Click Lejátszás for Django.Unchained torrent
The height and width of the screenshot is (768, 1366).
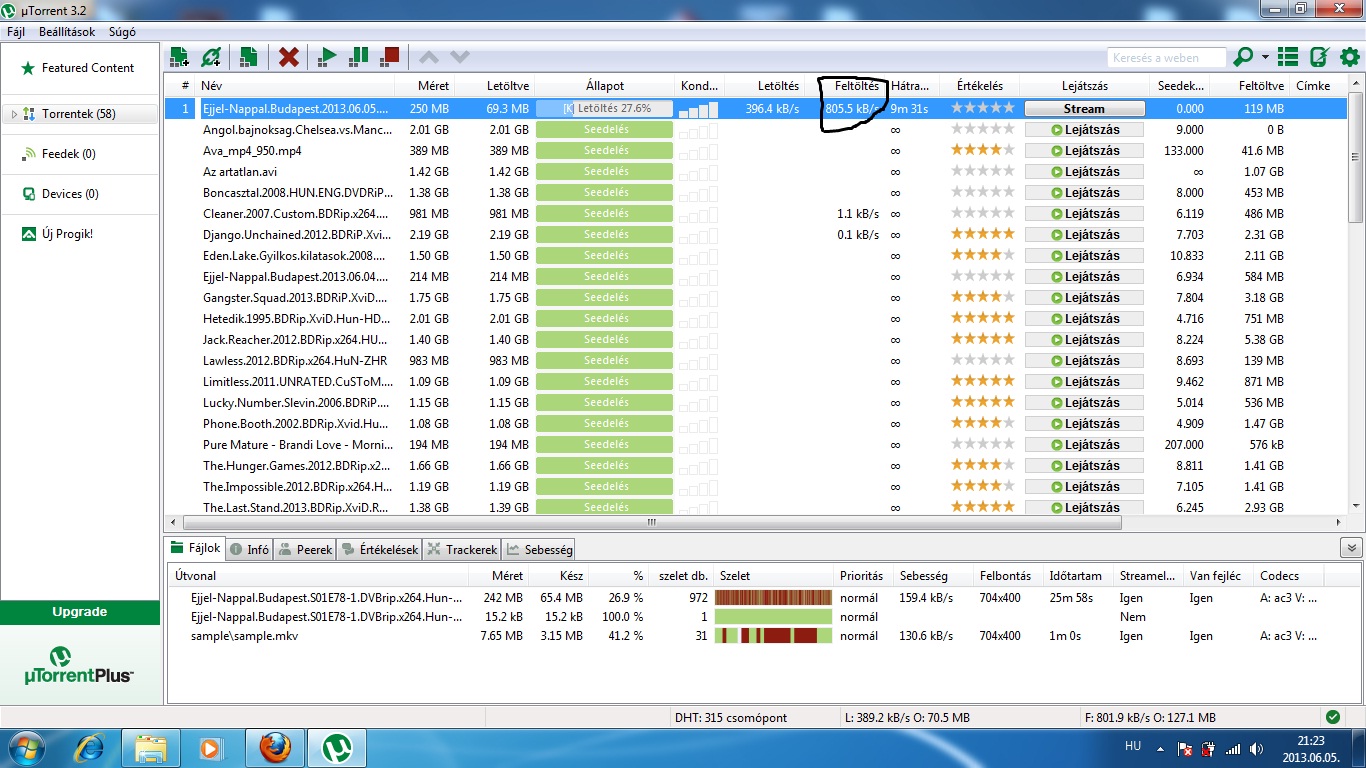click(x=1084, y=234)
